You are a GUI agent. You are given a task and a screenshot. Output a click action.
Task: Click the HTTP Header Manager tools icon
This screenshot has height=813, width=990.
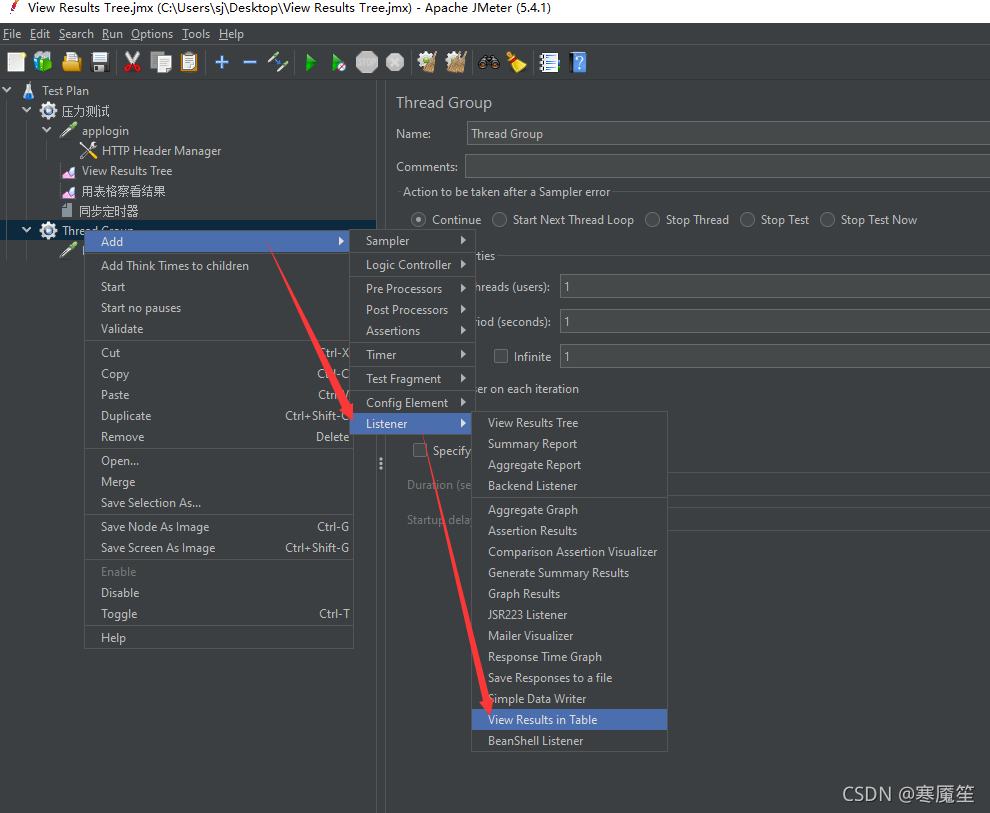point(88,150)
